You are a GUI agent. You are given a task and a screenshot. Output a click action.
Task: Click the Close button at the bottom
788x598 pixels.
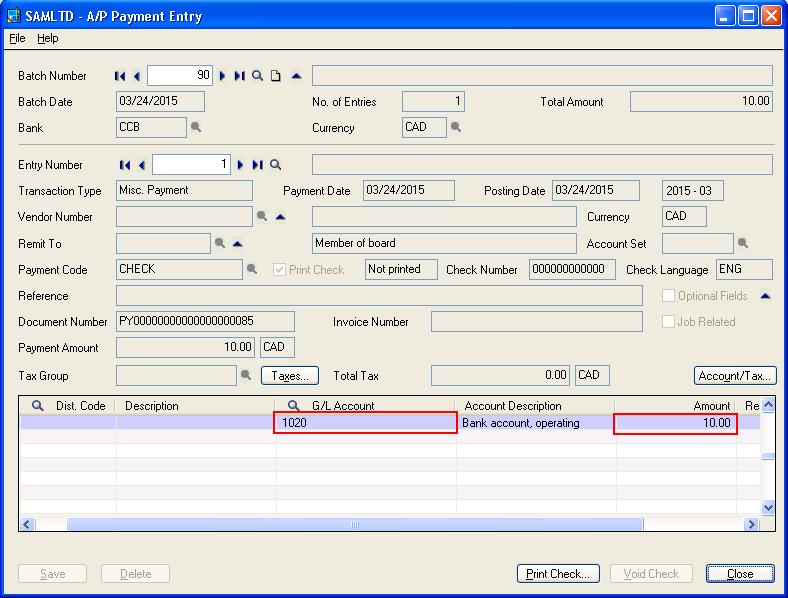740,573
